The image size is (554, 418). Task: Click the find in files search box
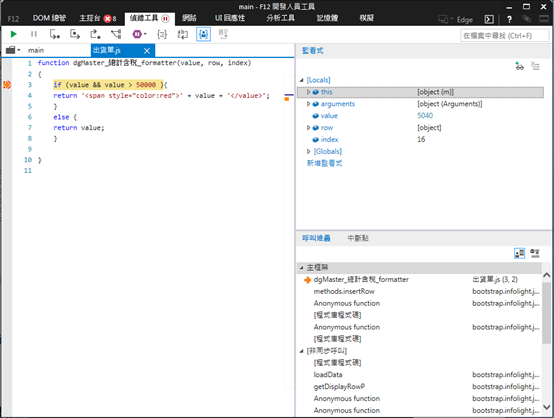click(505, 36)
